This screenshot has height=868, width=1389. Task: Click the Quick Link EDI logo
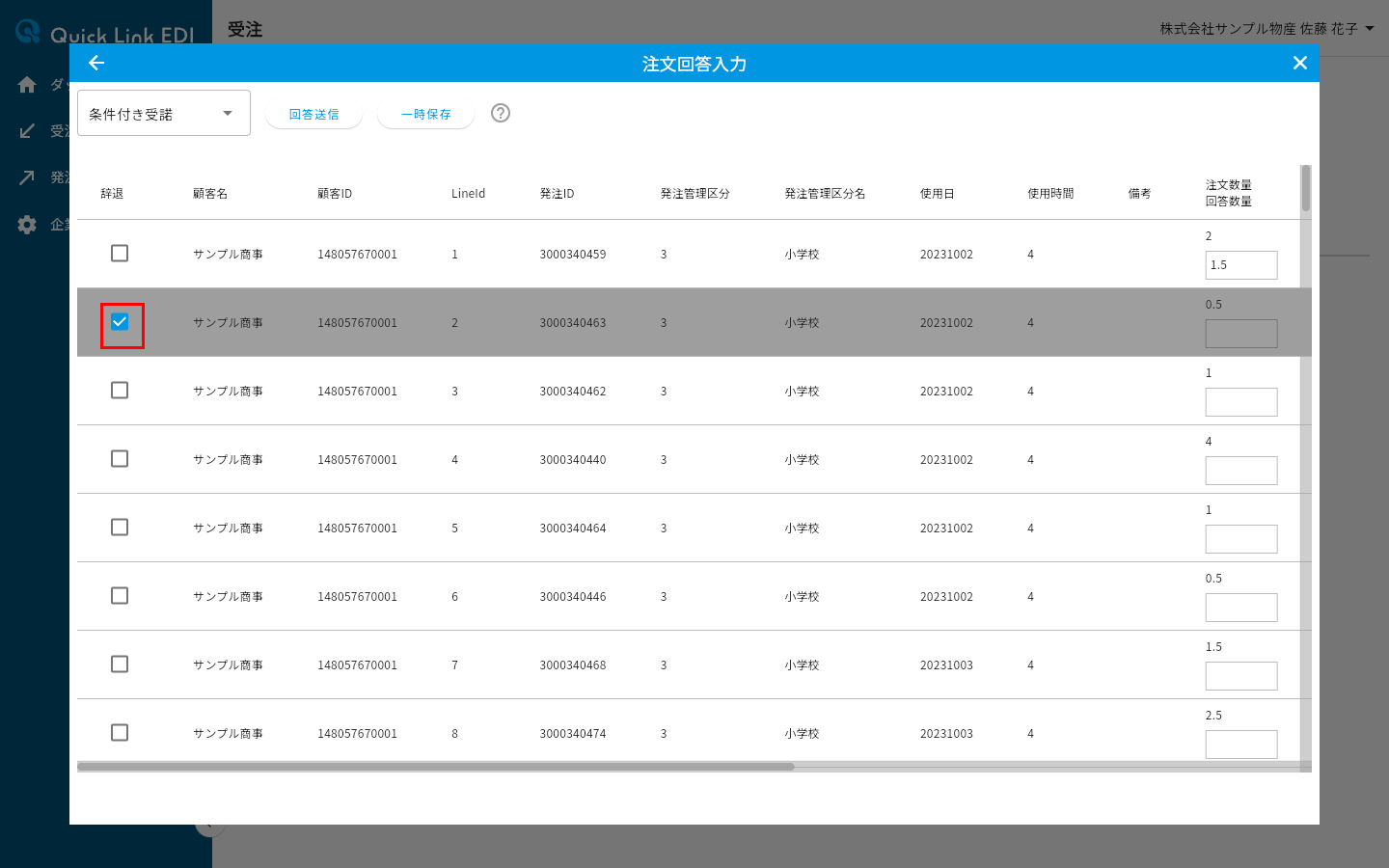pos(105,35)
